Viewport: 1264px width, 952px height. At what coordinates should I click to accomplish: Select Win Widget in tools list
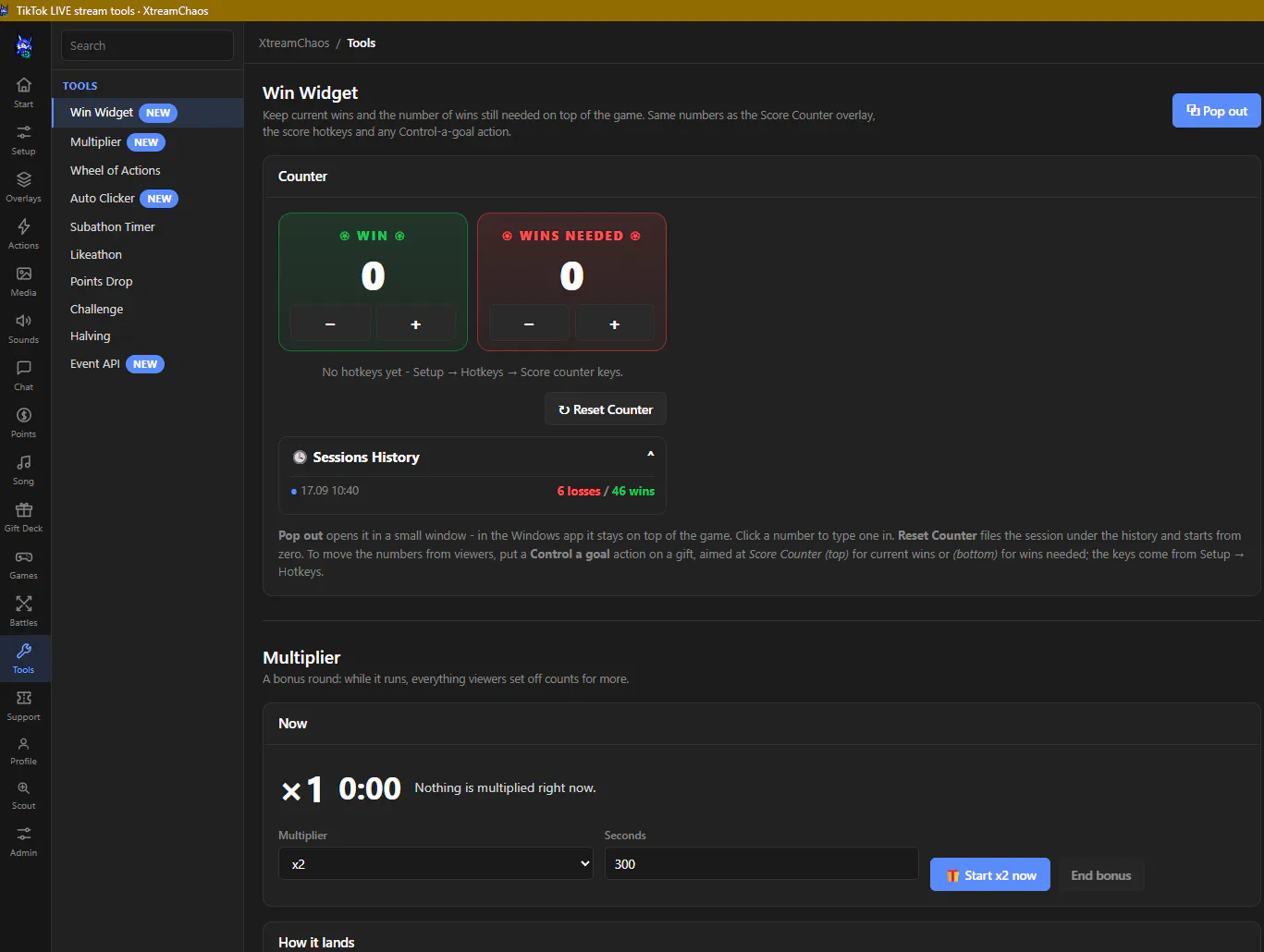coord(148,113)
